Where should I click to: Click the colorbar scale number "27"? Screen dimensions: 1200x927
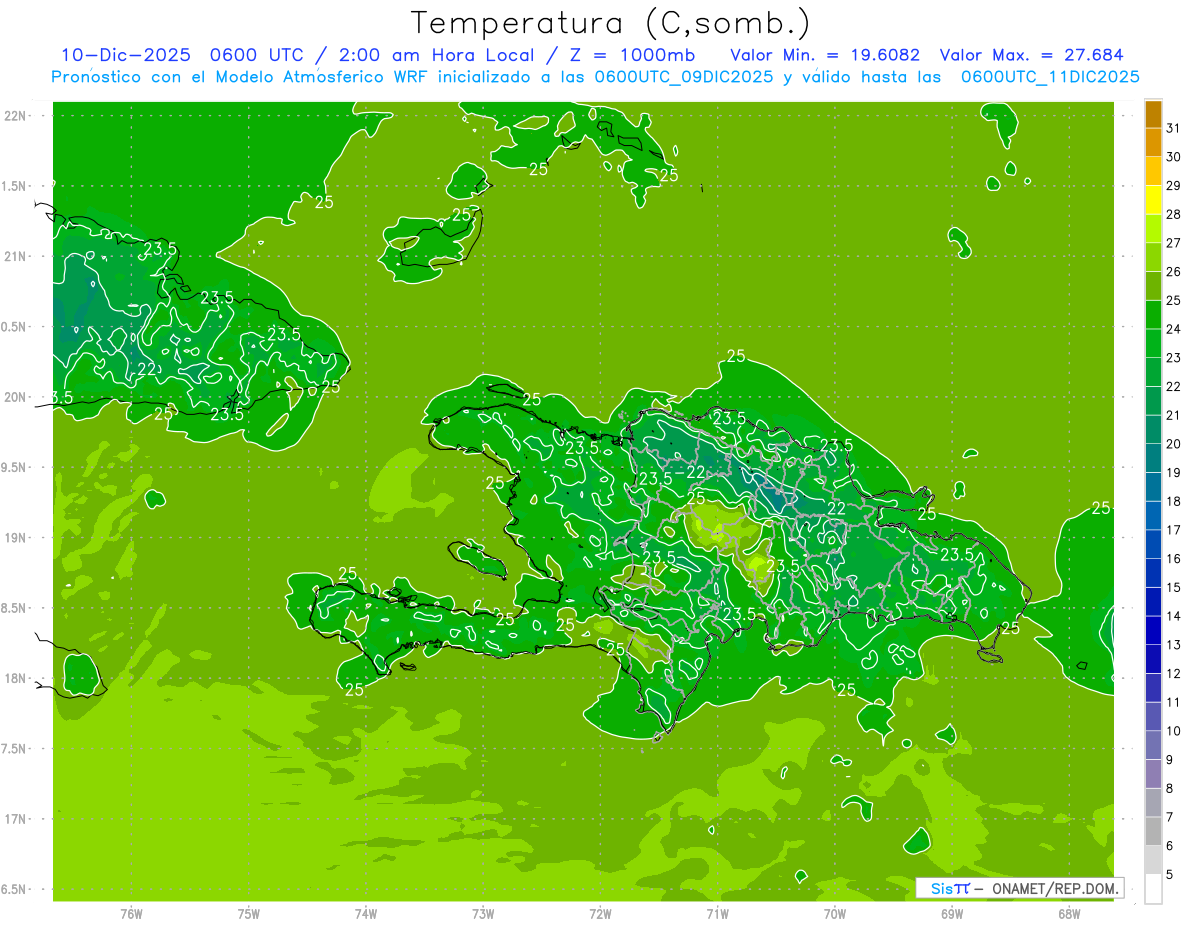1173,243
